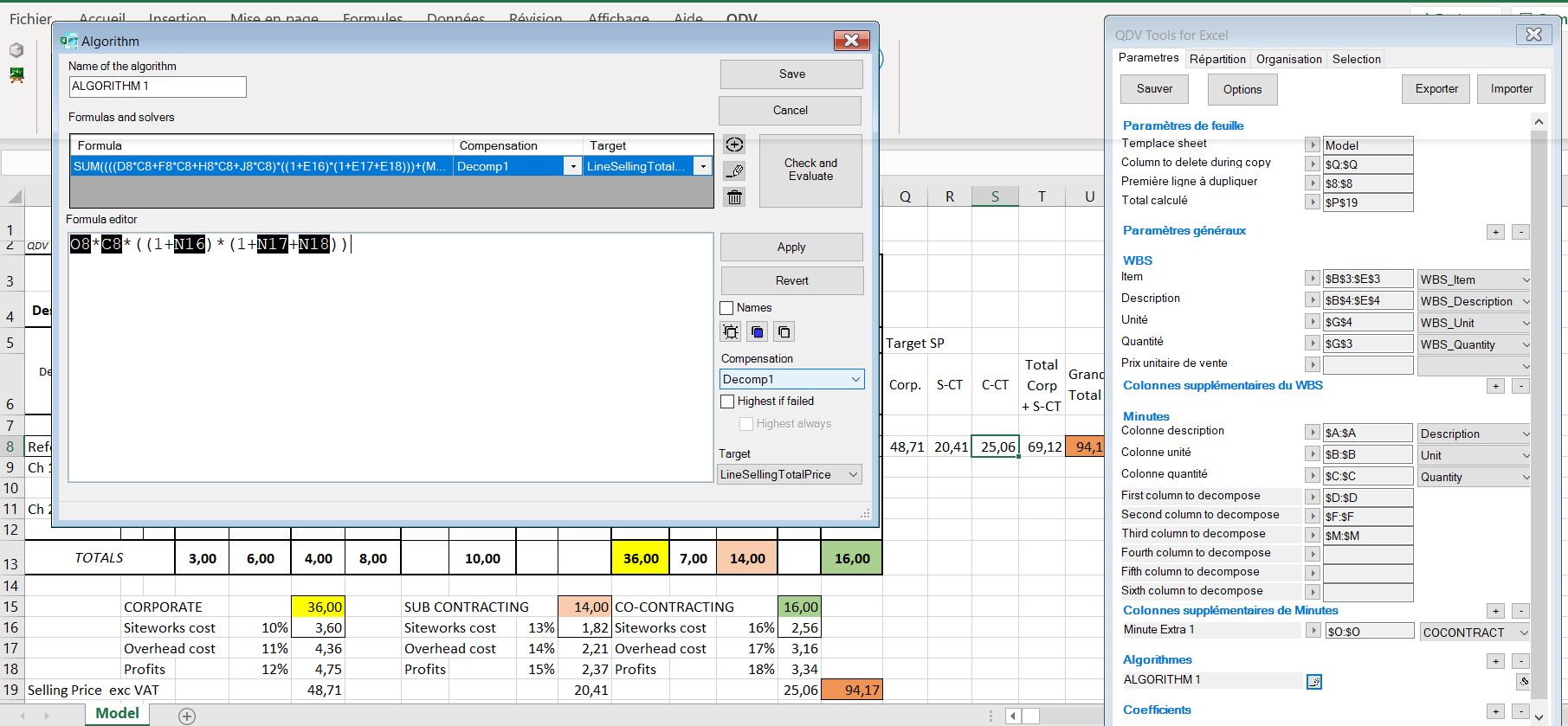
Task: Click the cube icon in the Excel ribbon
Action: (x=16, y=50)
